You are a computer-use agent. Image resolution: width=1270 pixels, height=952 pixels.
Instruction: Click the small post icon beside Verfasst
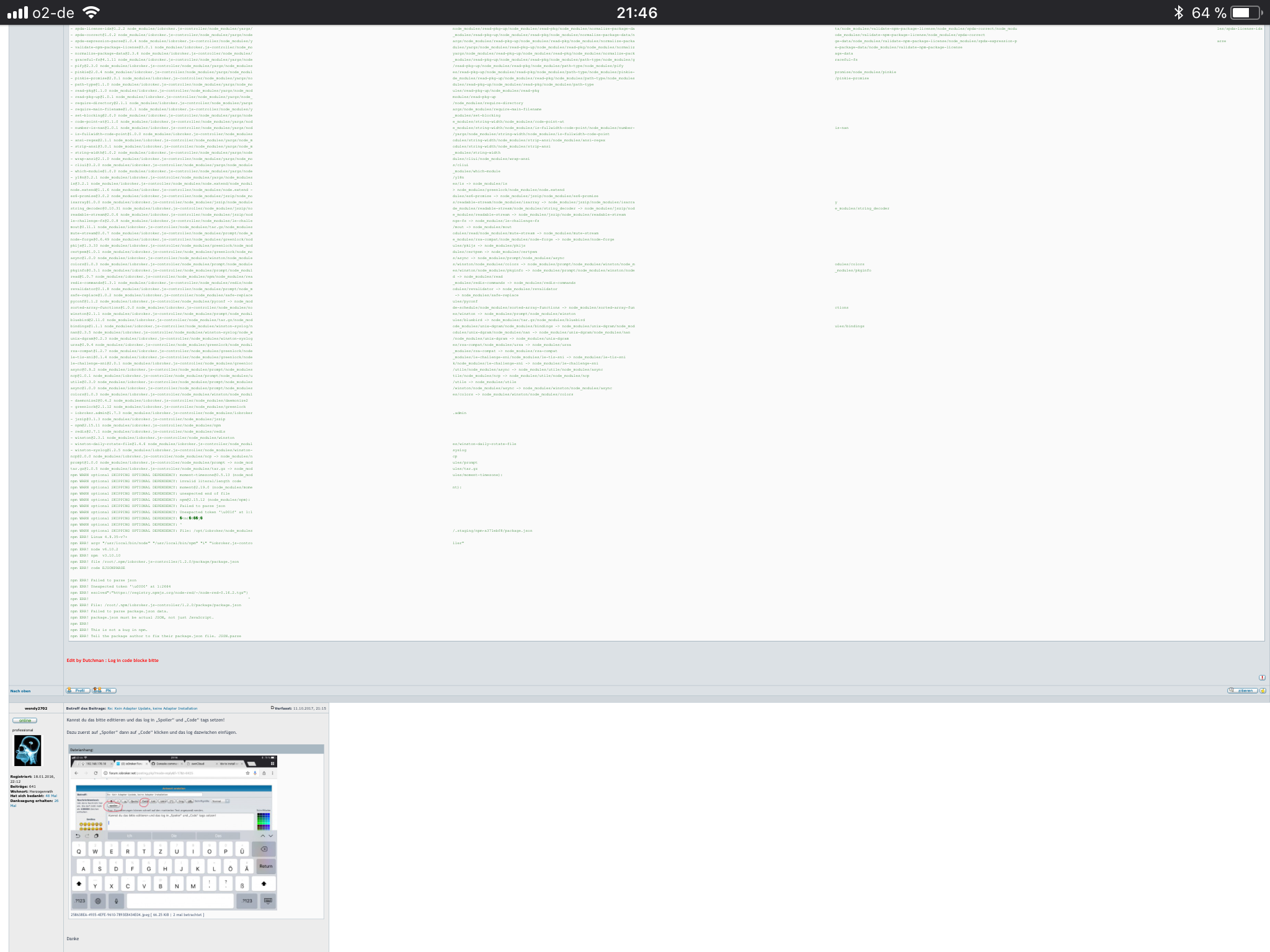[x=272, y=708]
